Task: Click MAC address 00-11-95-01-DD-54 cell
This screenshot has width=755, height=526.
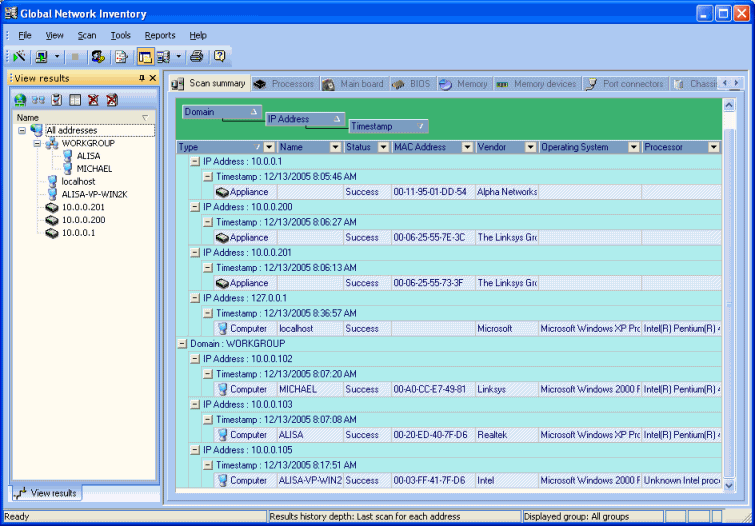Action: click(x=434, y=192)
